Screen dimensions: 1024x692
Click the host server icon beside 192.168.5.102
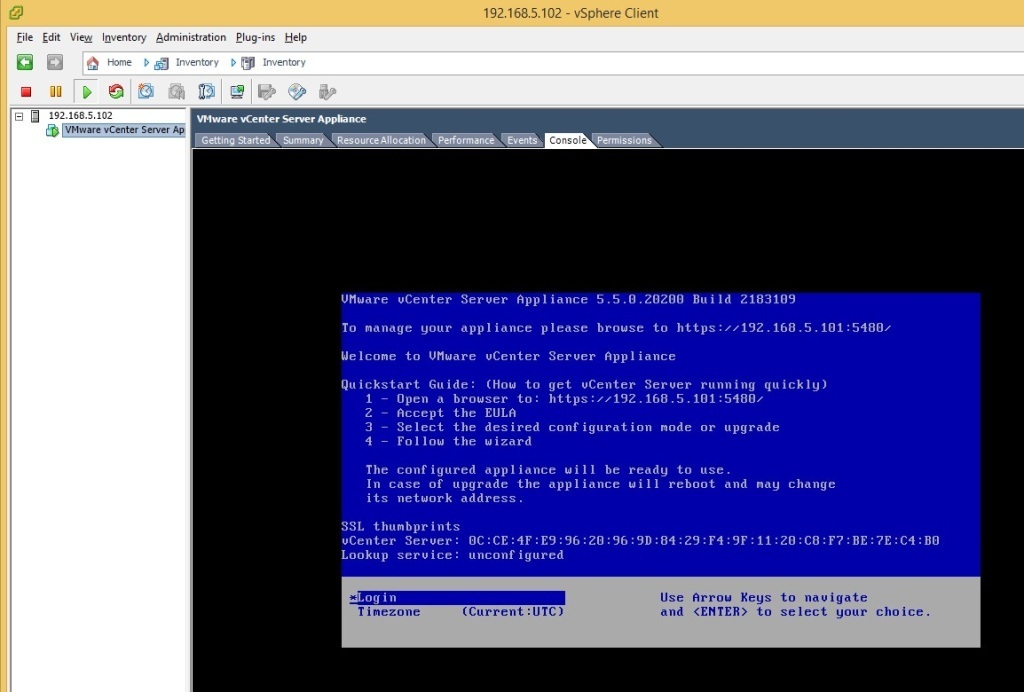point(35,116)
